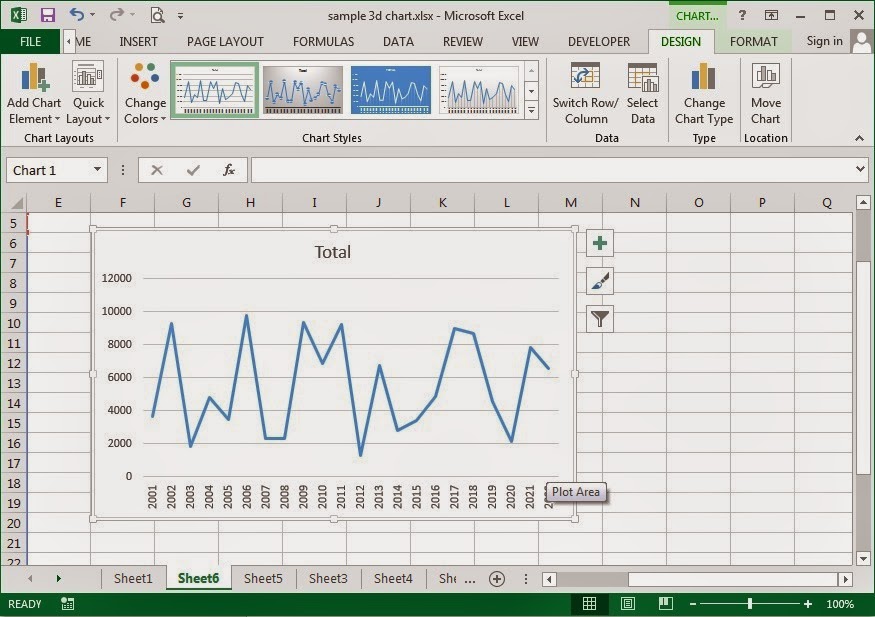Click the Sign in link
This screenshot has width=875, height=617.
(823, 41)
